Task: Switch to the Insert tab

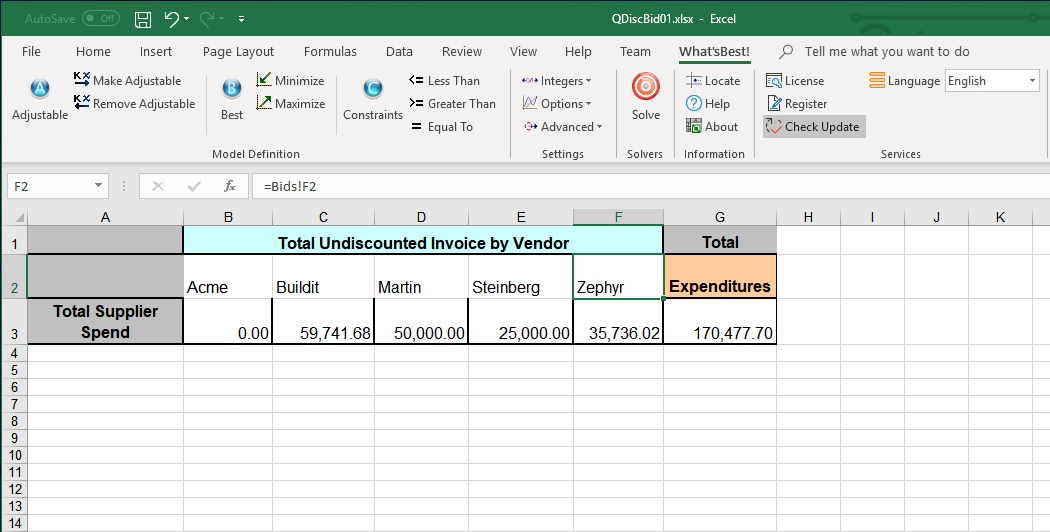Action: coord(156,52)
